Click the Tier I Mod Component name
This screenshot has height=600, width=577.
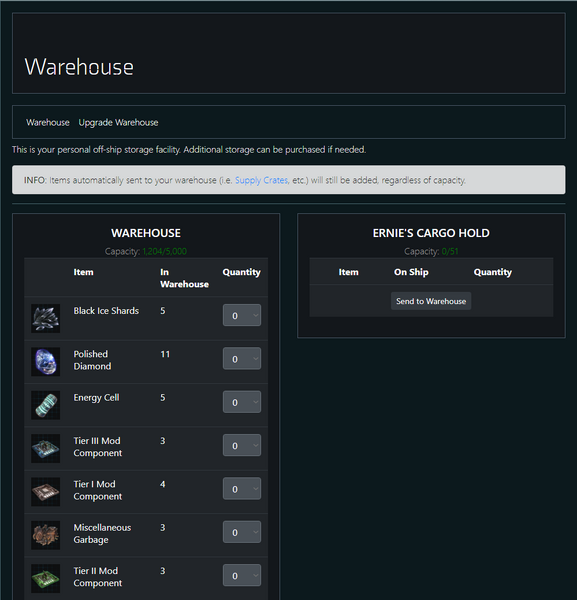(98, 490)
